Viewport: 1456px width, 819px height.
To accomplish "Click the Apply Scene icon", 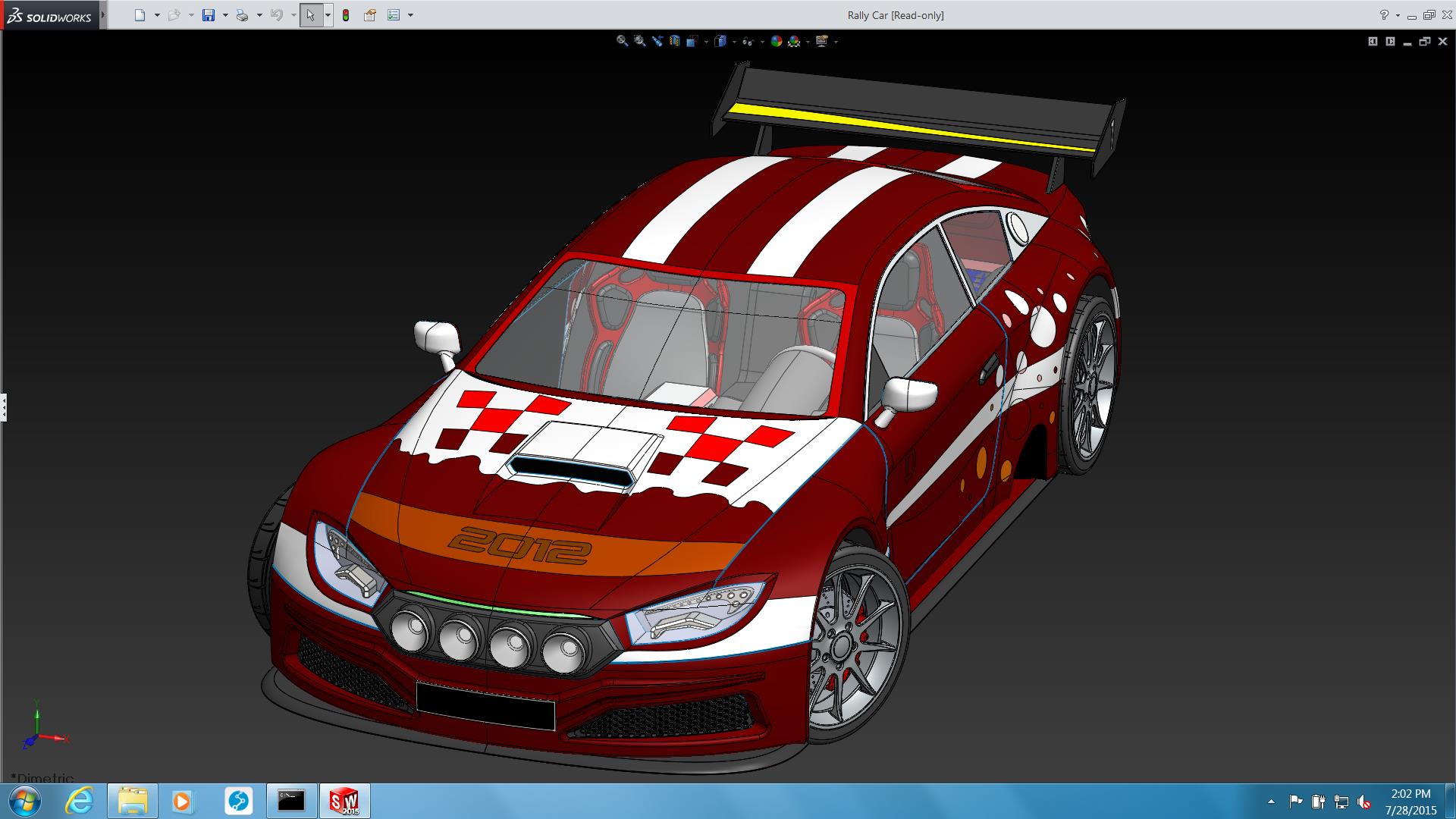I will tap(794, 42).
